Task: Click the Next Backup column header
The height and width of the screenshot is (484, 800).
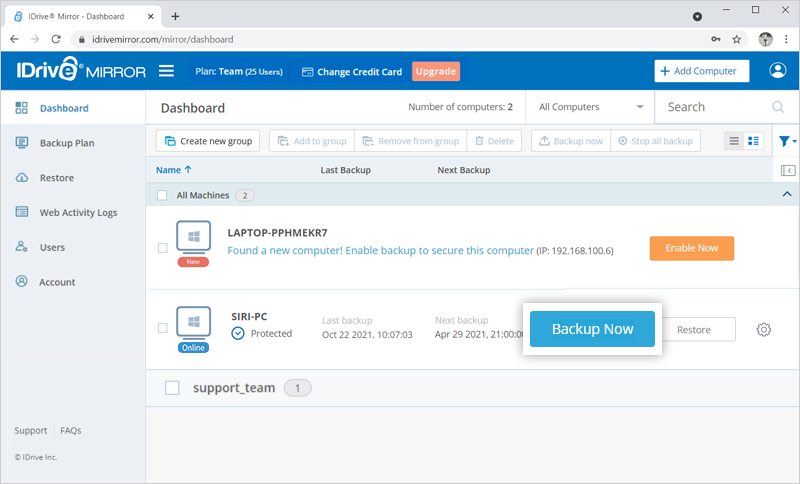Action: (x=464, y=170)
